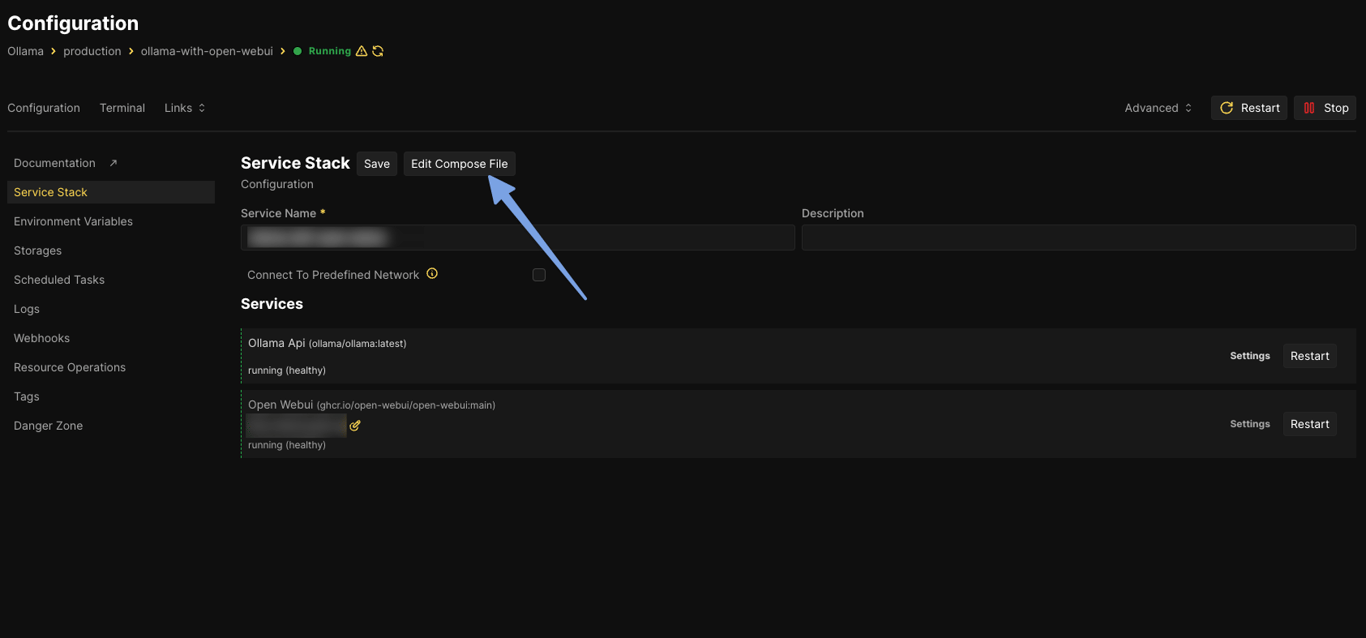The height and width of the screenshot is (638, 1366).
Task: Click the Ollama breadcrumb link
Action: click(25, 51)
